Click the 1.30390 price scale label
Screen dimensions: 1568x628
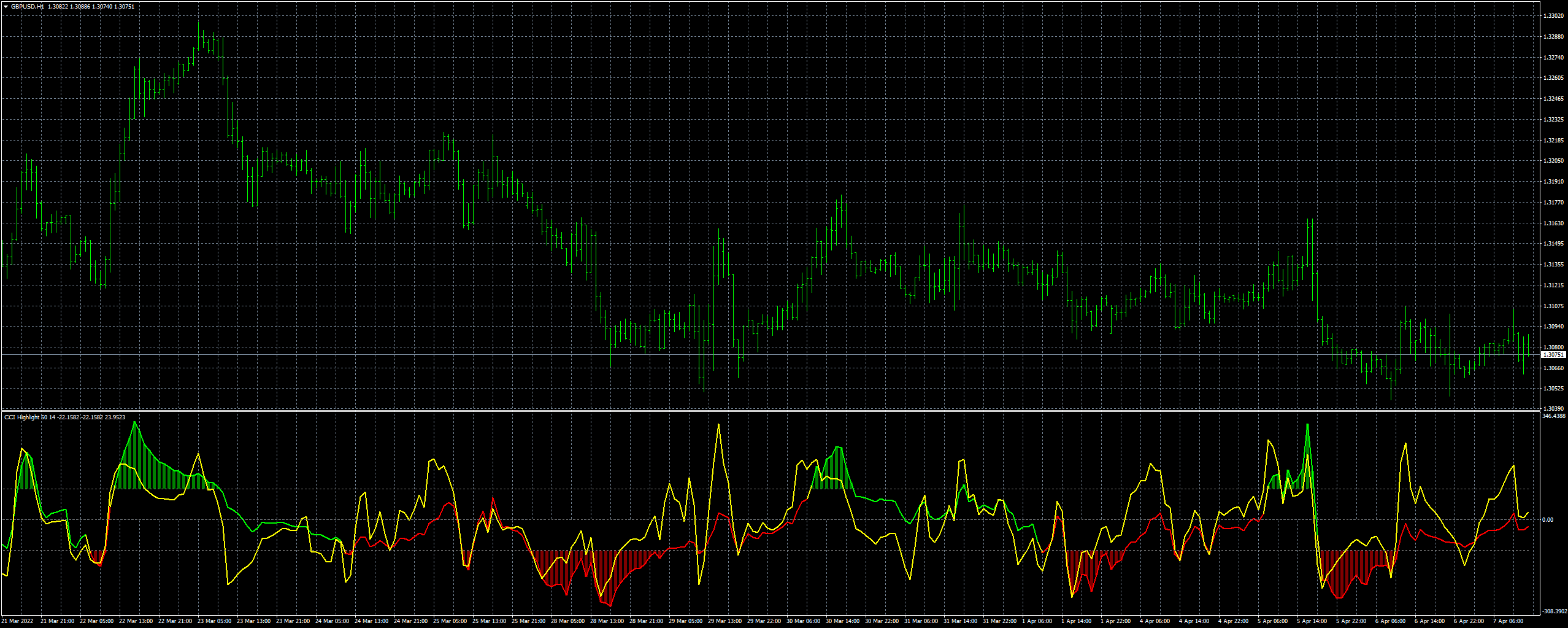pos(1553,409)
